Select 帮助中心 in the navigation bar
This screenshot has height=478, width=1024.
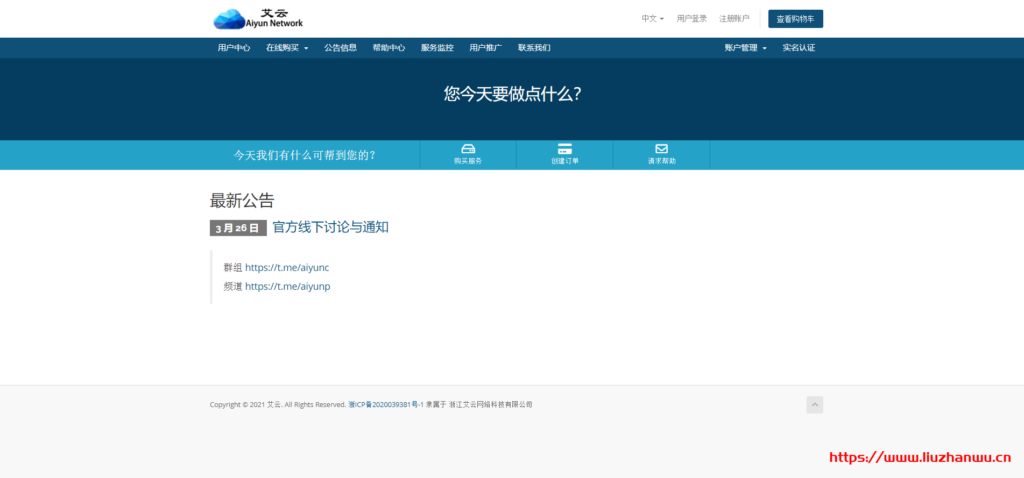388,48
